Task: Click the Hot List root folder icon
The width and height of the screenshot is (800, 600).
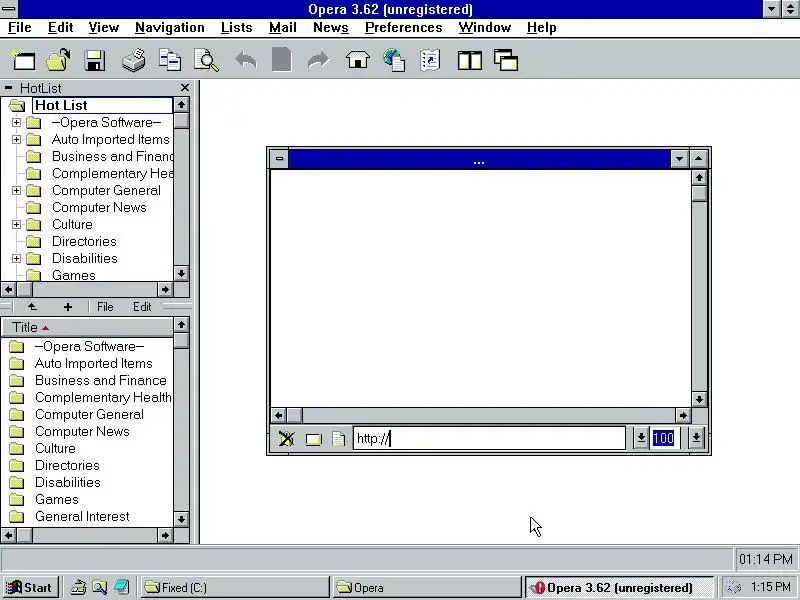Action: 17,106
